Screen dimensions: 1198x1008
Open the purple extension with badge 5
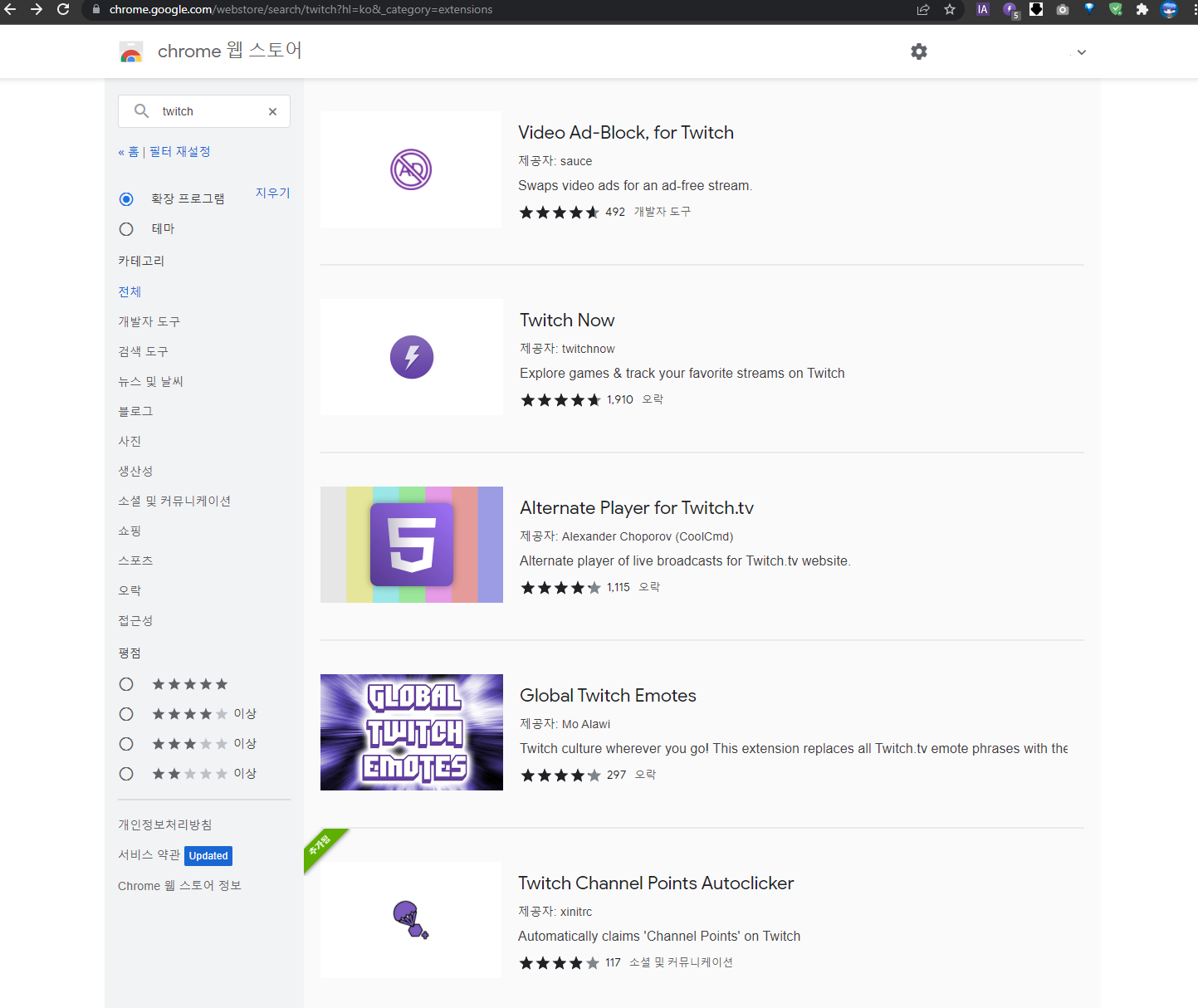[x=1010, y=10]
